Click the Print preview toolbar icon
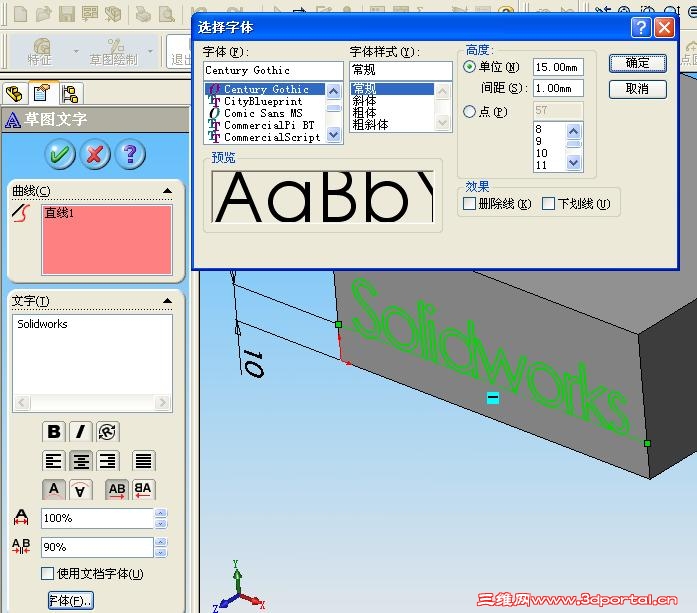697x613 pixels. click(x=167, y=14)
